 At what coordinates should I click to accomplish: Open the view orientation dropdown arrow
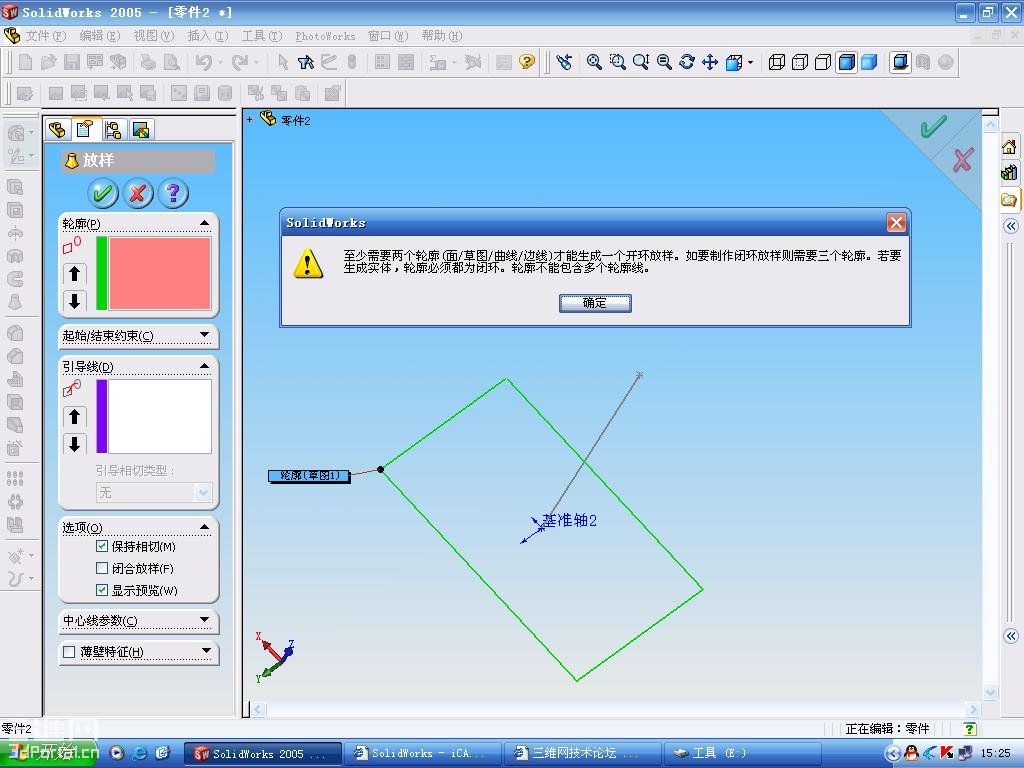pos(750,63)
